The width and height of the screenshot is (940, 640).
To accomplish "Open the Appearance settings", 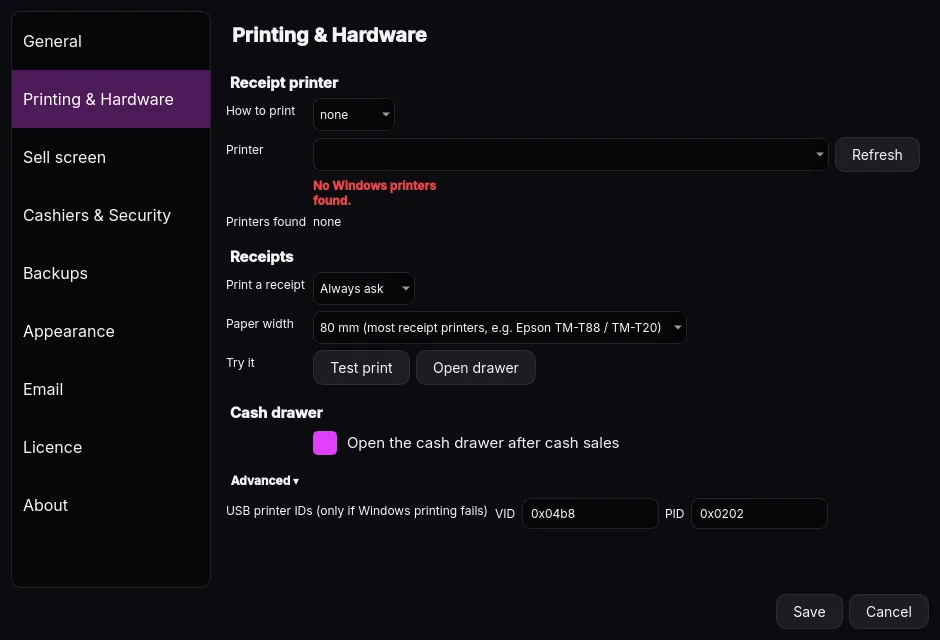I will click(x=111, y=331).
